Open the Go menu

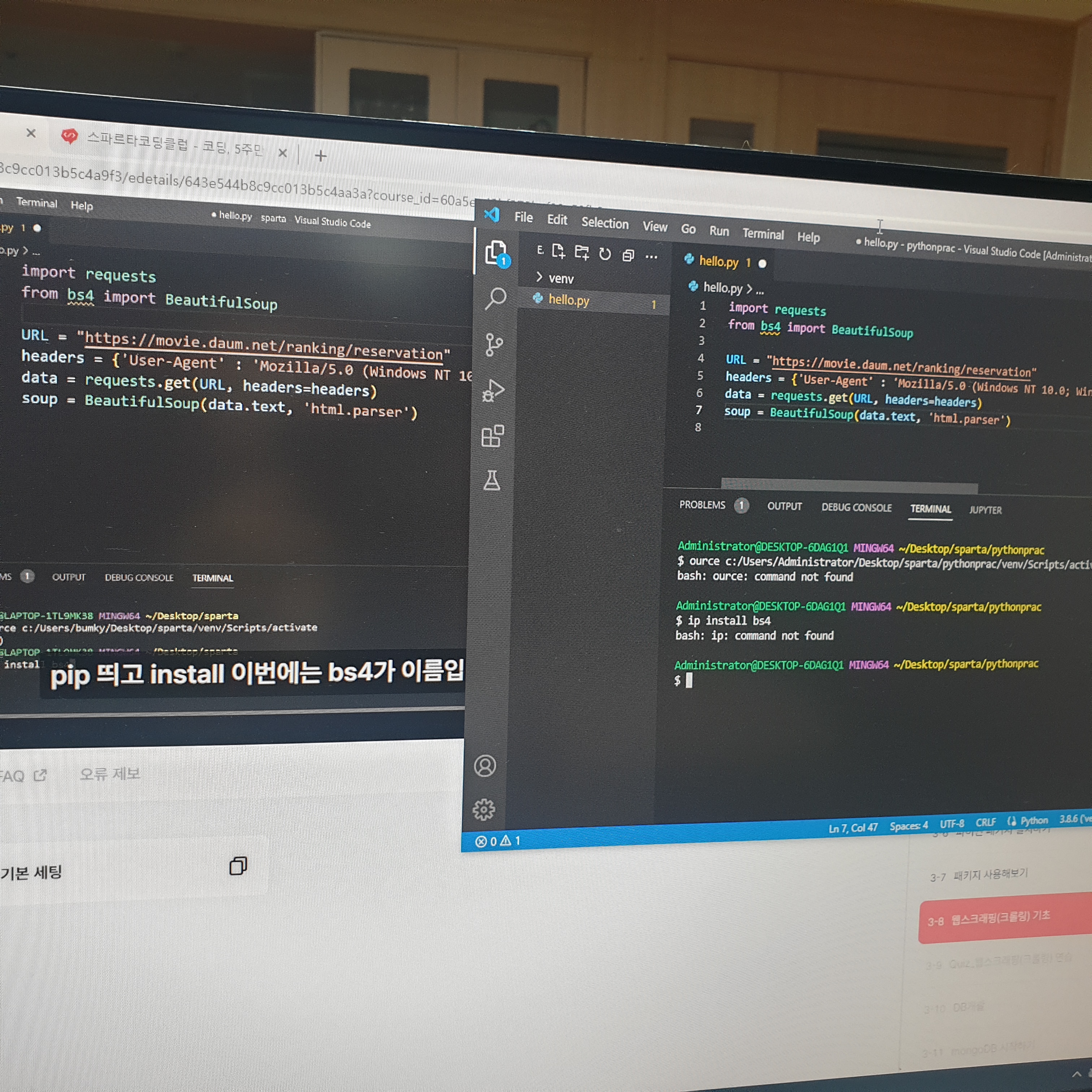click(x=688, y=229)
